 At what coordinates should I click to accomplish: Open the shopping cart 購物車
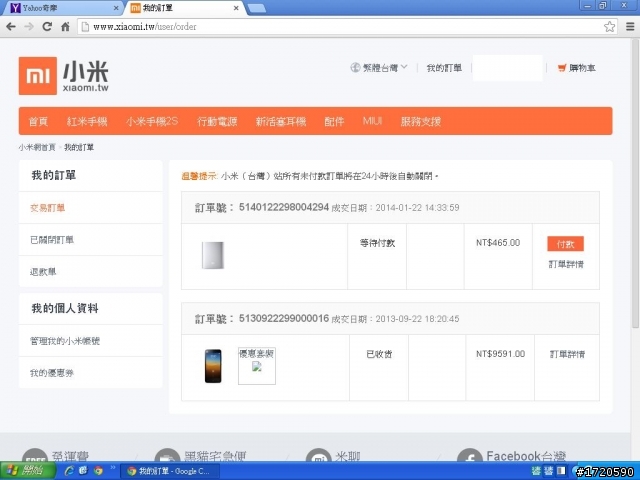pos(577,68)
